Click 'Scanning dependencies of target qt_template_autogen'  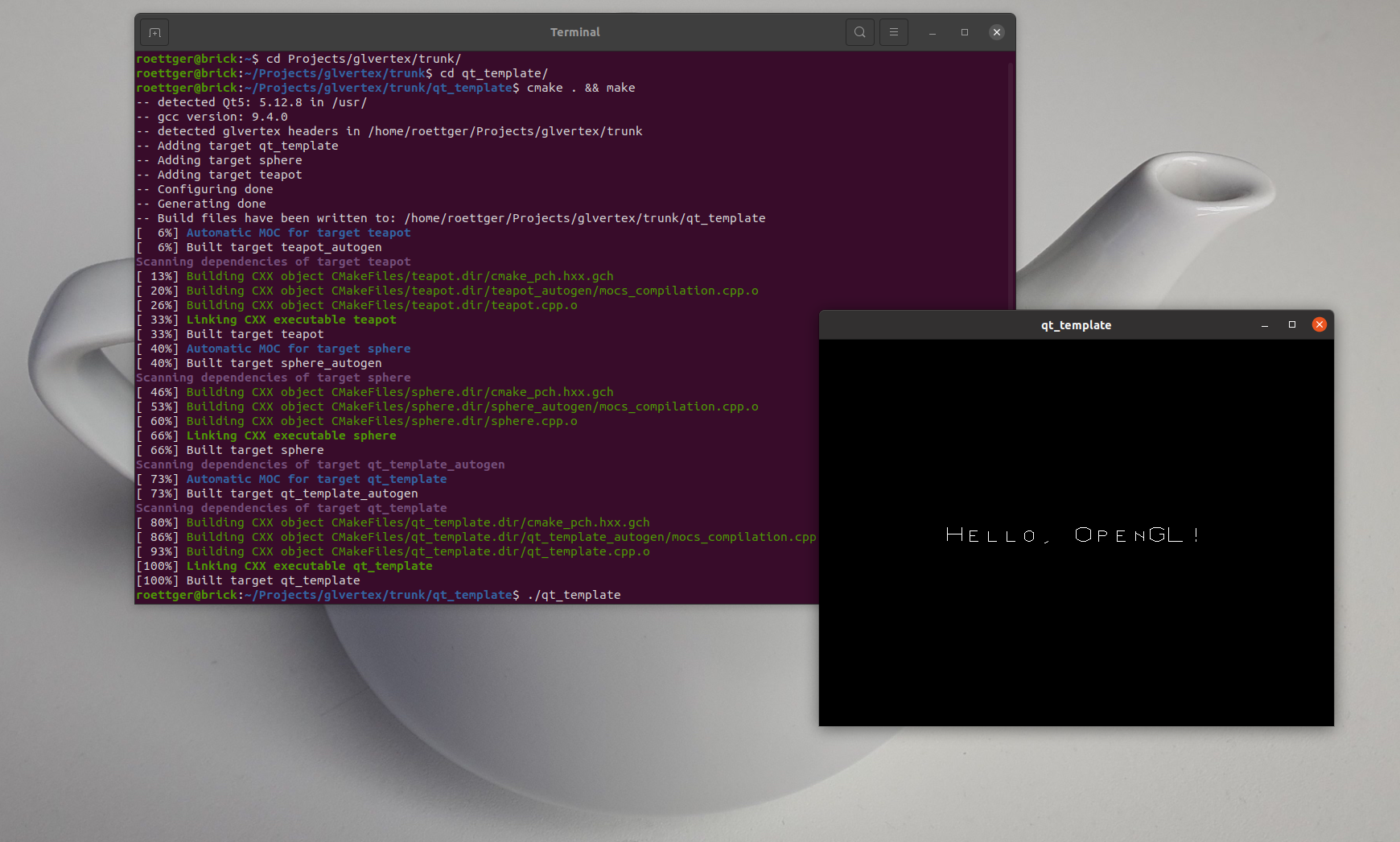coord(320,464)
